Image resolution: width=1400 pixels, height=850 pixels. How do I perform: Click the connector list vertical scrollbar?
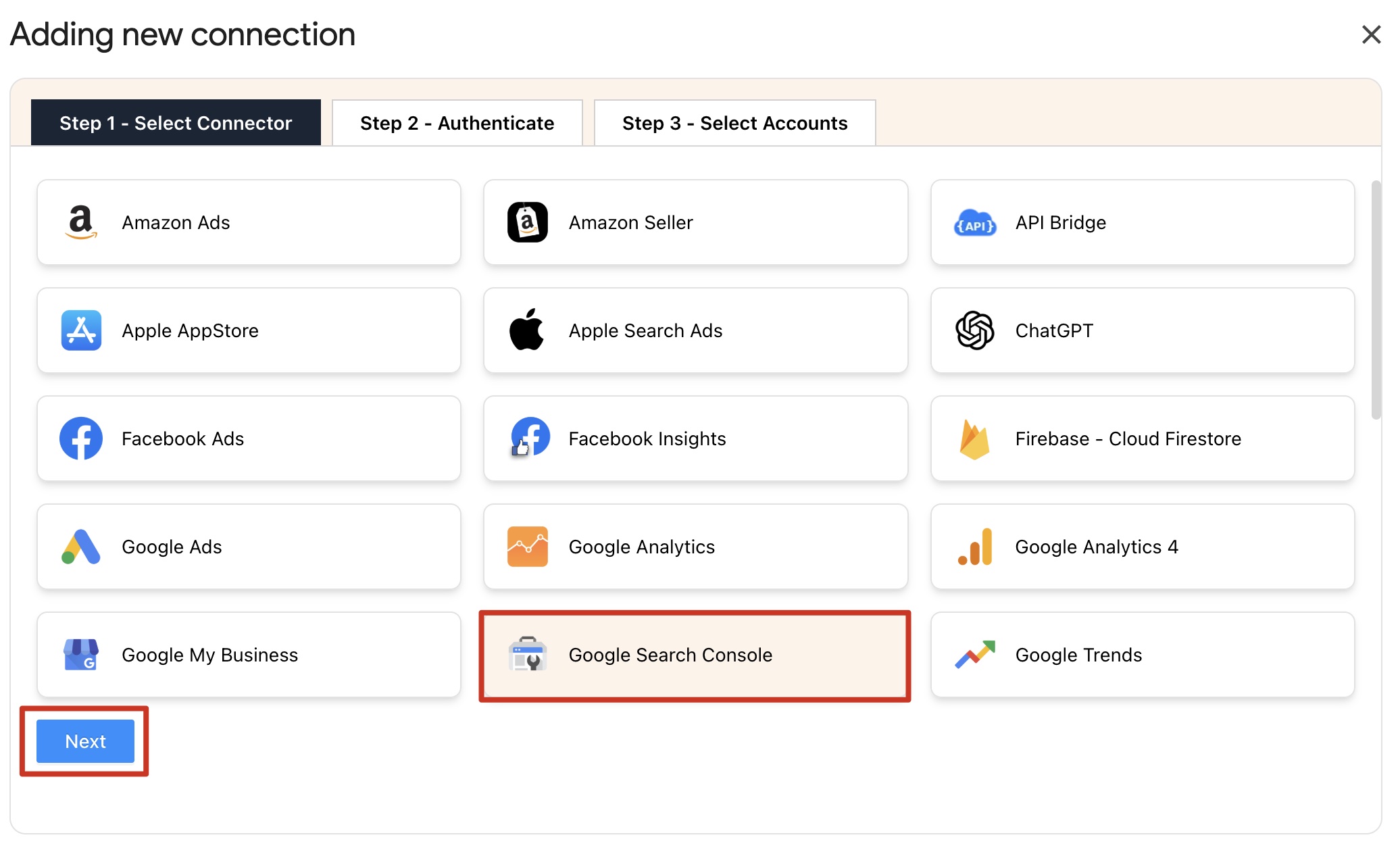pyautogui.click(x=1376, y=300)
